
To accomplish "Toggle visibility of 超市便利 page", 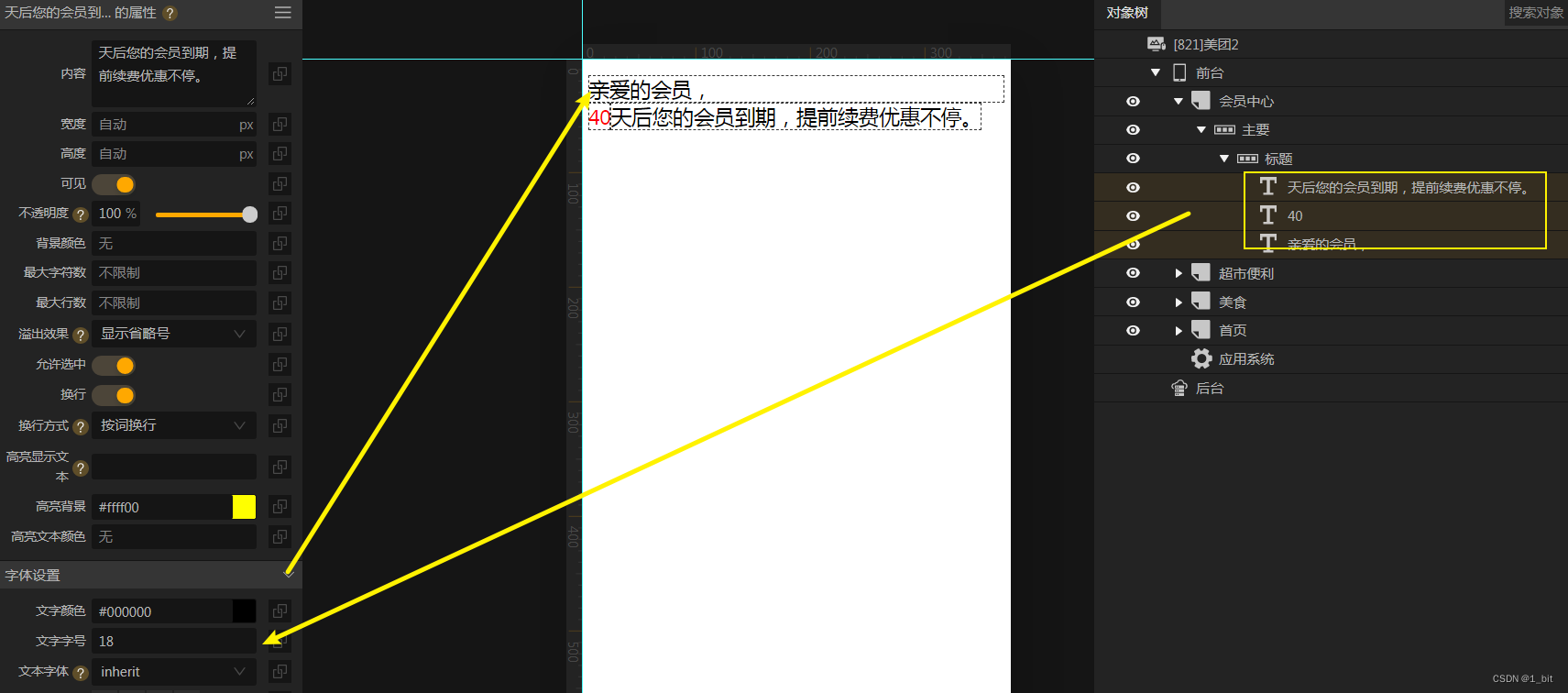I will [x=1133, y=273].
